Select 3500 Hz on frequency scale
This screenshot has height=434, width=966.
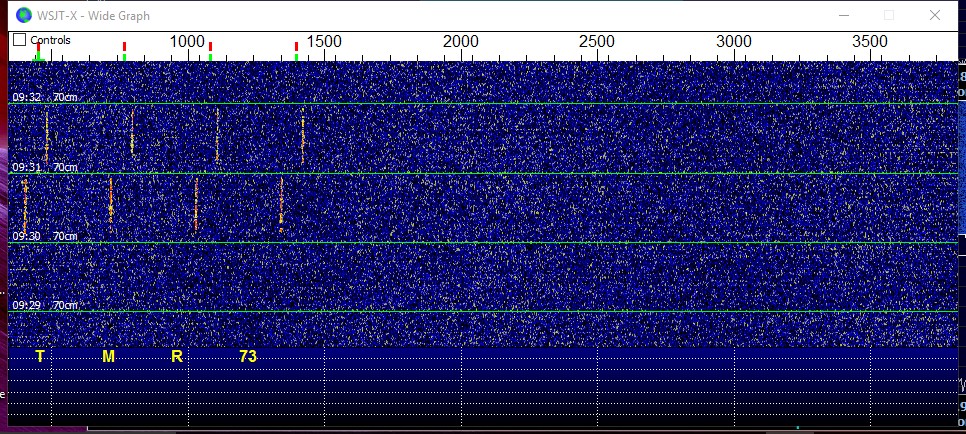tap(870, 41)
